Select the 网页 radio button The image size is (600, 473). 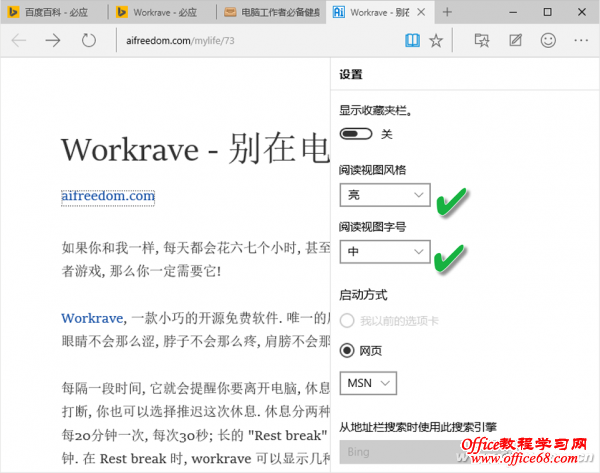(347, 351)
